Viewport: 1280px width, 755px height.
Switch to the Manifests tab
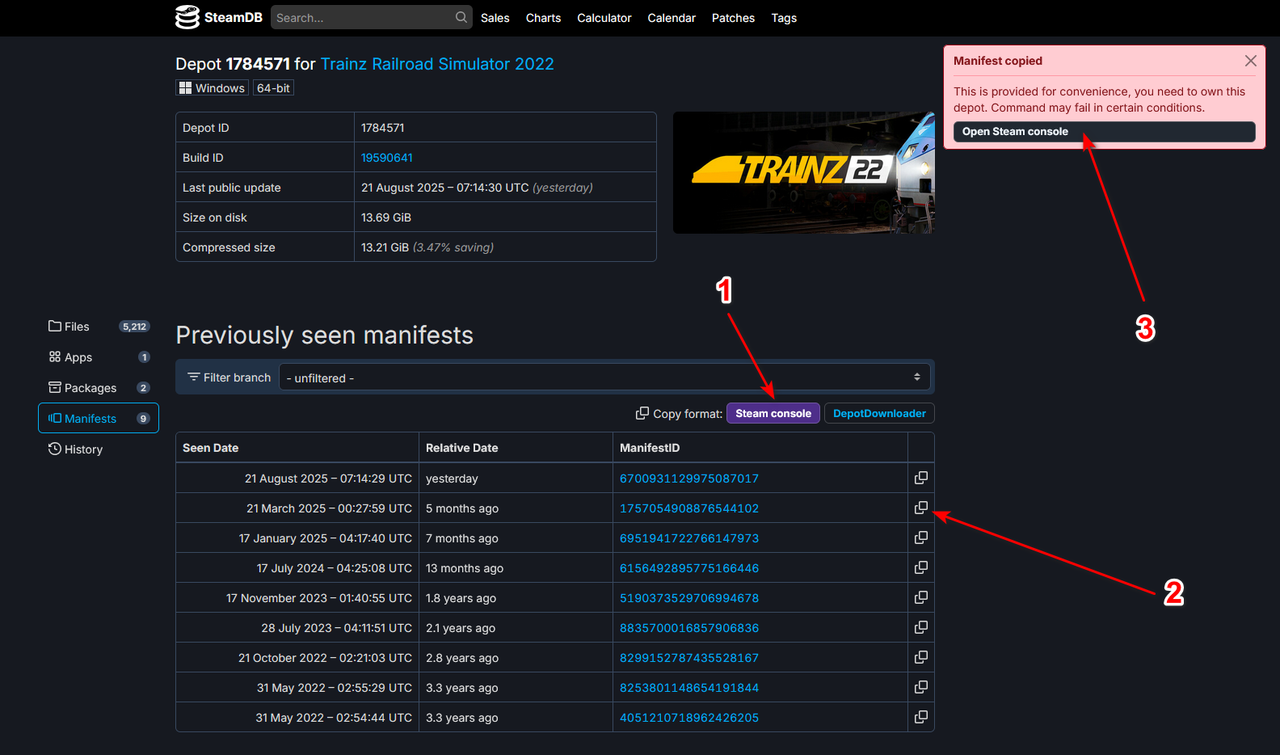[98, 418]
